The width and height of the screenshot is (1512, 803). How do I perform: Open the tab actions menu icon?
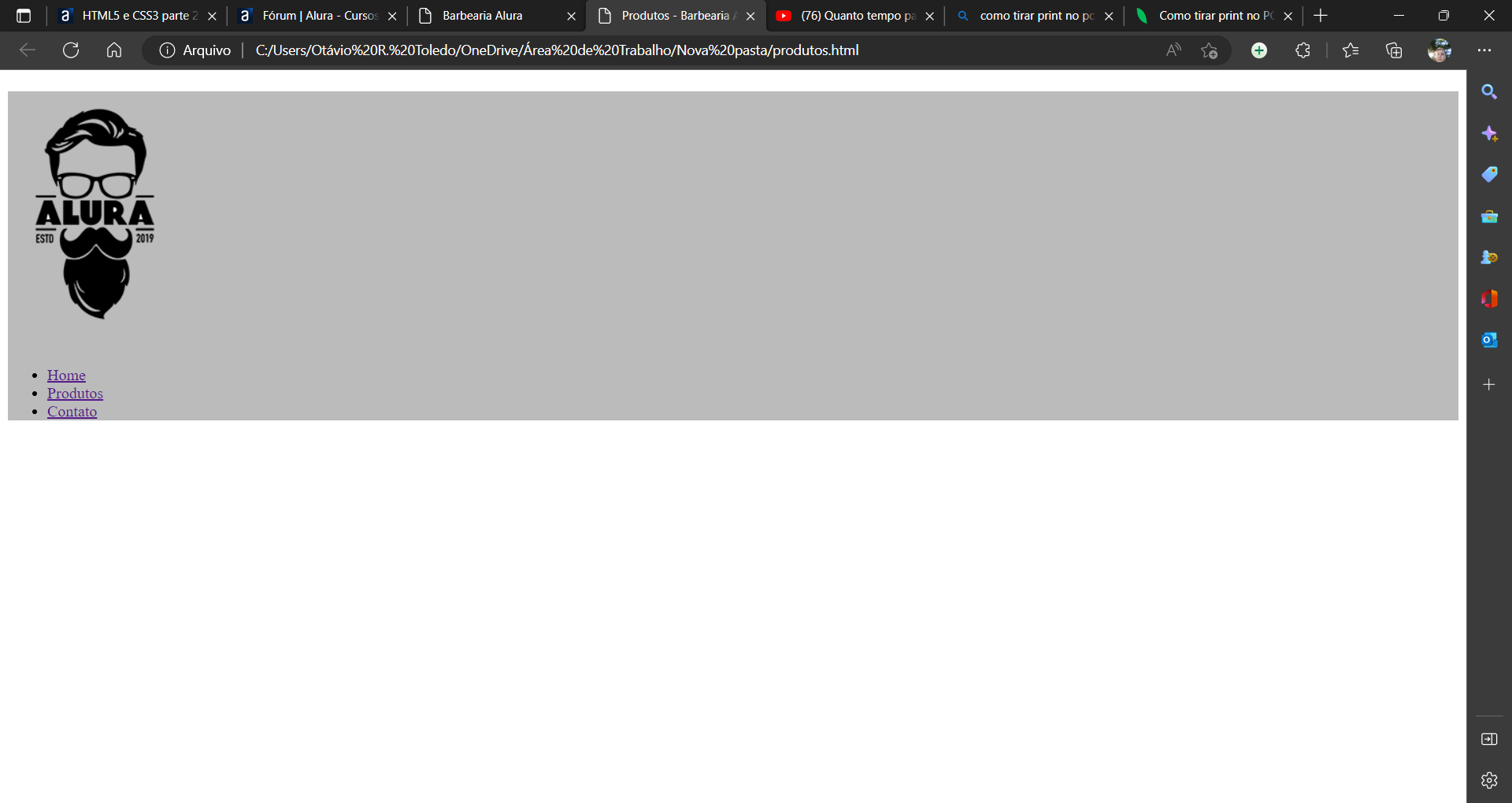[x=24, y=16]
